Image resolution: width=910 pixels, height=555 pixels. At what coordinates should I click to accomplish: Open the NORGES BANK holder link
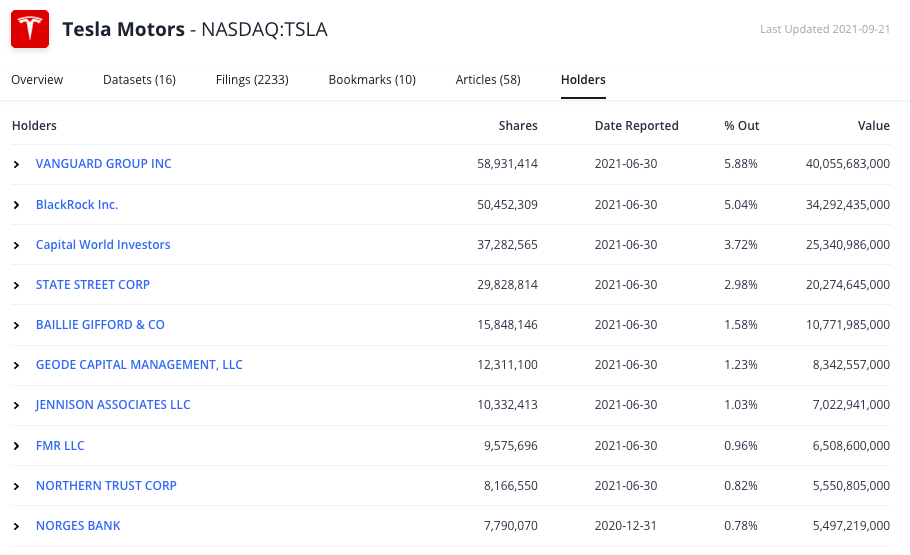coord(78,525)
